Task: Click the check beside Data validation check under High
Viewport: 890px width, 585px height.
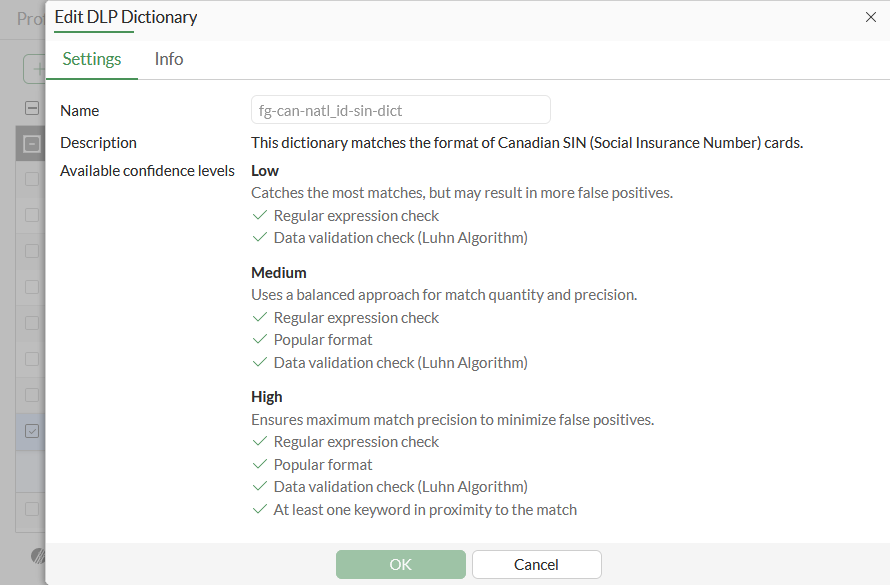Action: [x=259, y=486]
